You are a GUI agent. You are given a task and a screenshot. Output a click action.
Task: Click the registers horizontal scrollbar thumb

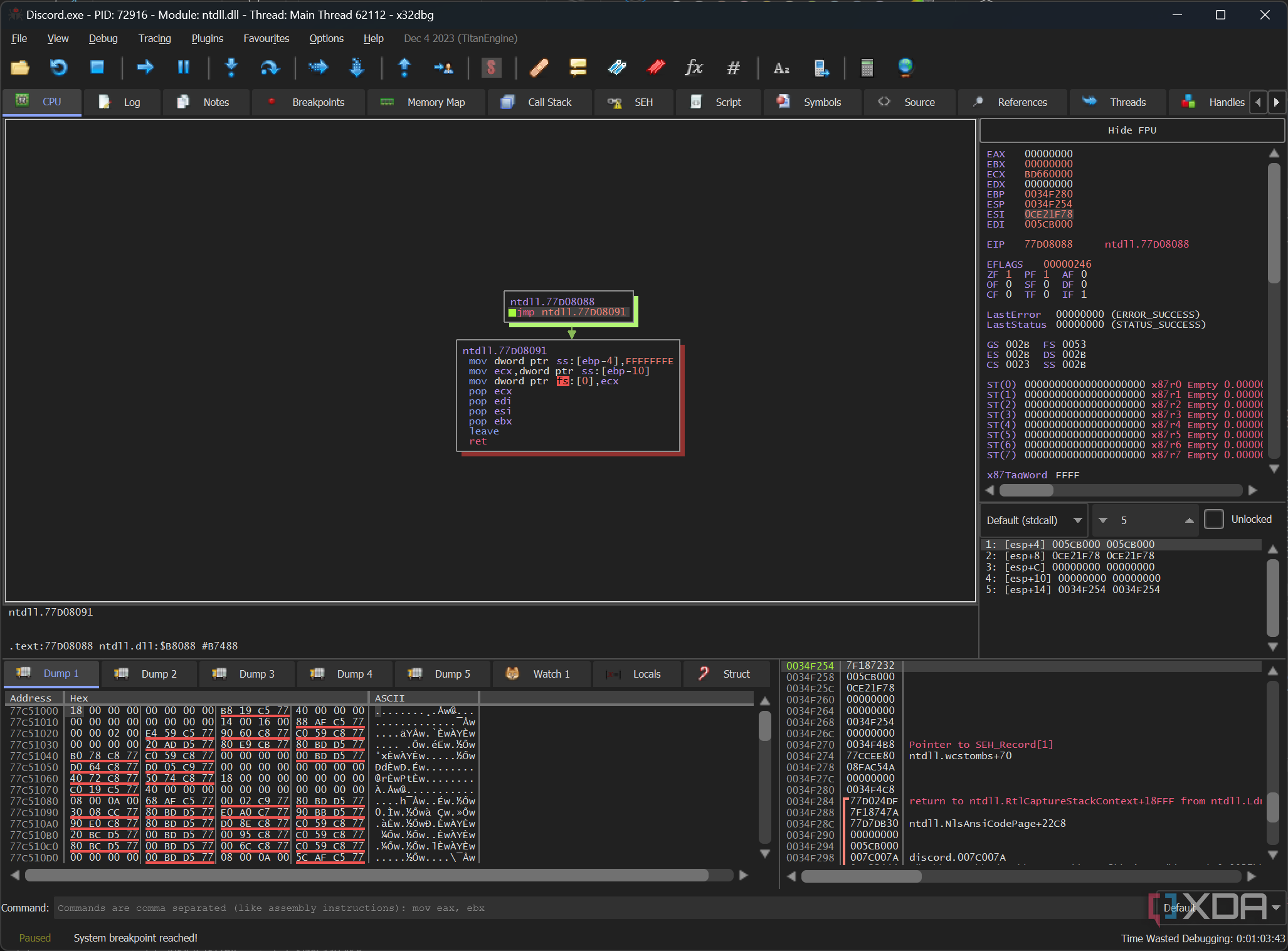[x=1027, y=490]
